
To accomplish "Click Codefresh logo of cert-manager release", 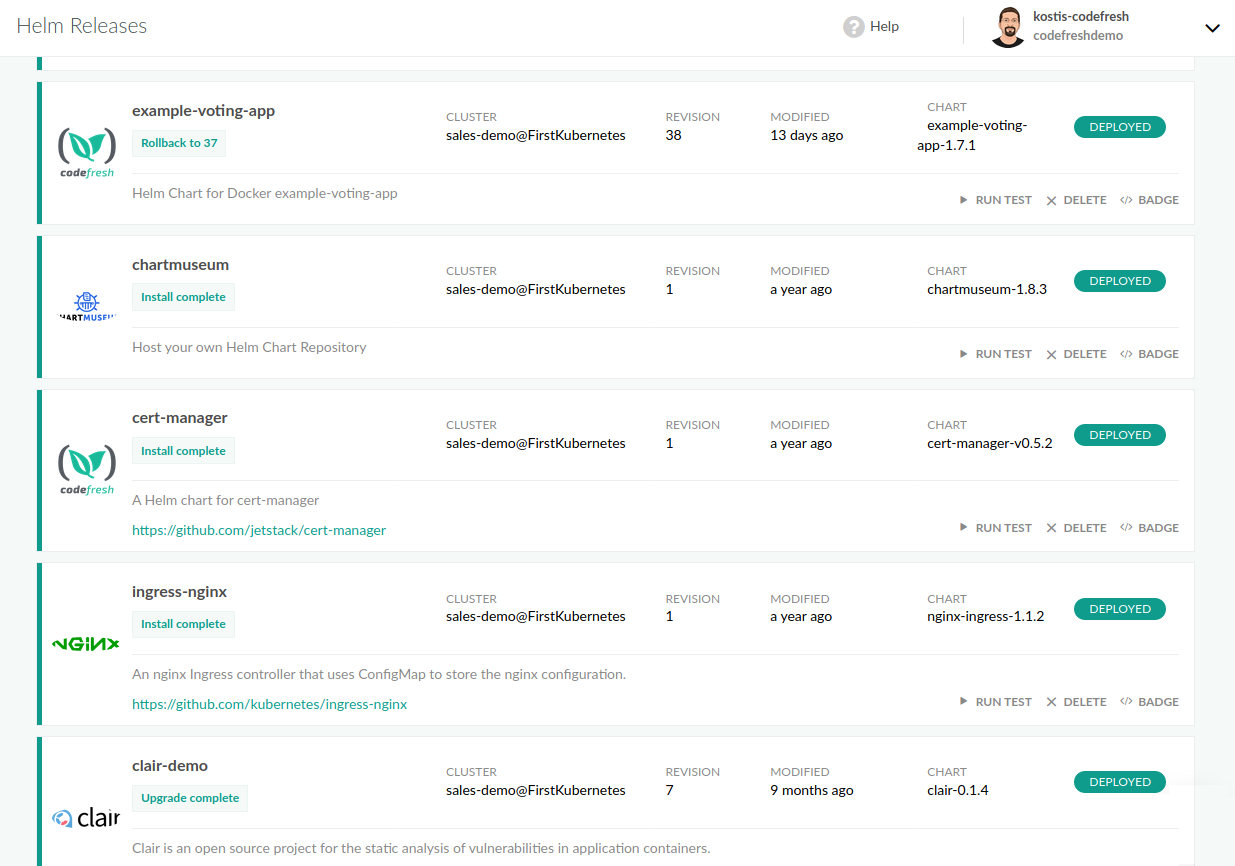I will [87, 469].
